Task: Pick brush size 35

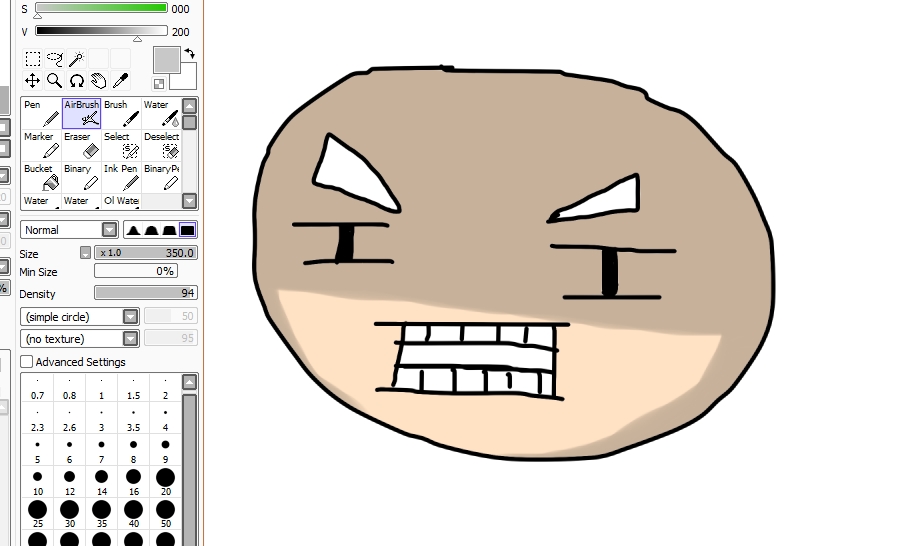Action: [x=101, y=515]
